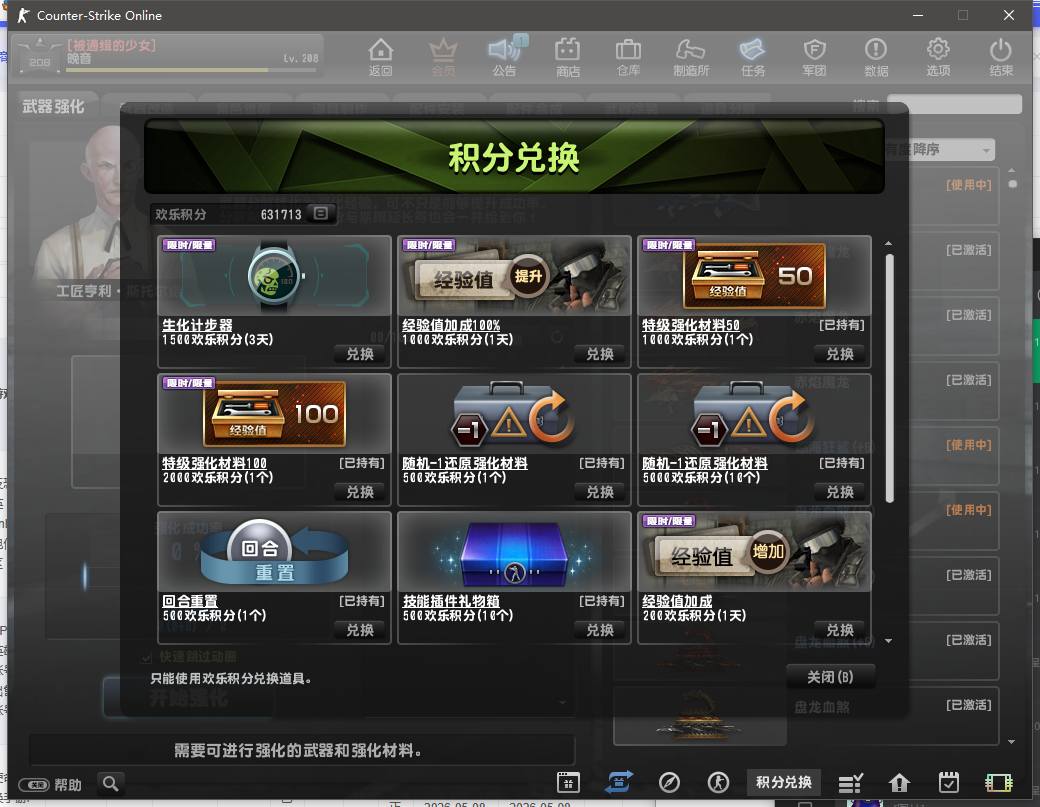
Task: Click the checklist icon in bottom toolbar
Action: (x=850, y=783)
